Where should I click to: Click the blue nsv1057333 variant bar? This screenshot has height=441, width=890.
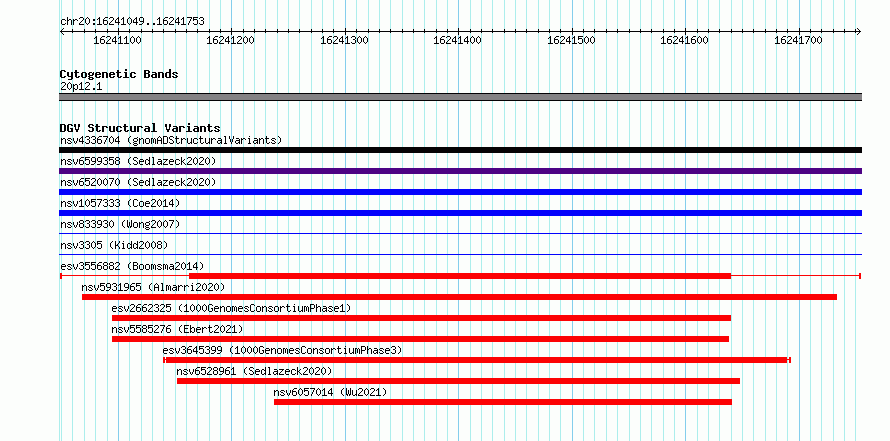pyautogui.click(x=460, y=213)
